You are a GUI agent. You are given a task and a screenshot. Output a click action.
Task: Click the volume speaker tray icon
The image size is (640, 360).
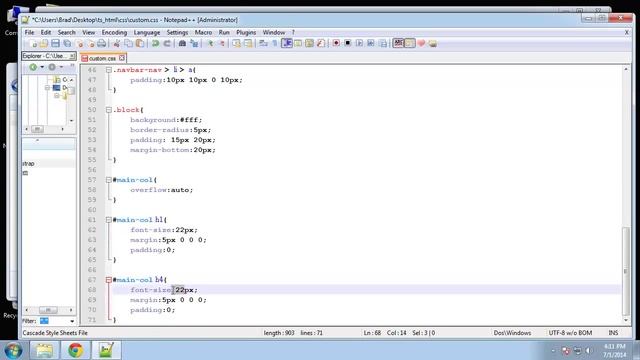click(589, 351)
